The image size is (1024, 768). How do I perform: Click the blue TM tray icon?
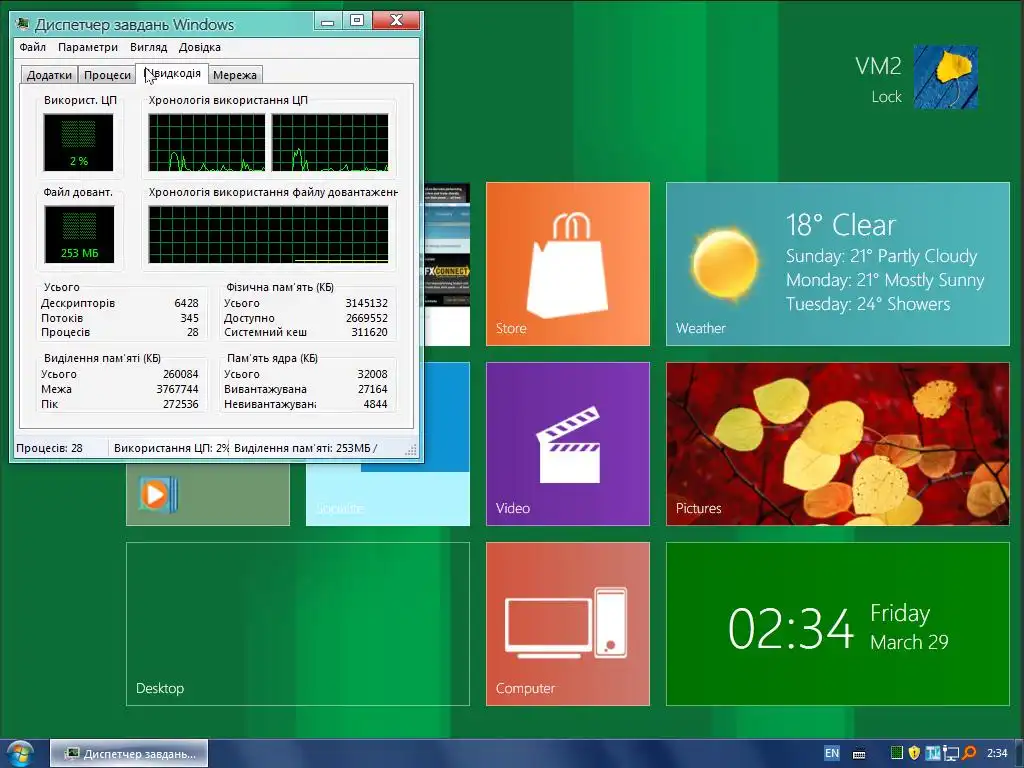[x=933, y=753]
